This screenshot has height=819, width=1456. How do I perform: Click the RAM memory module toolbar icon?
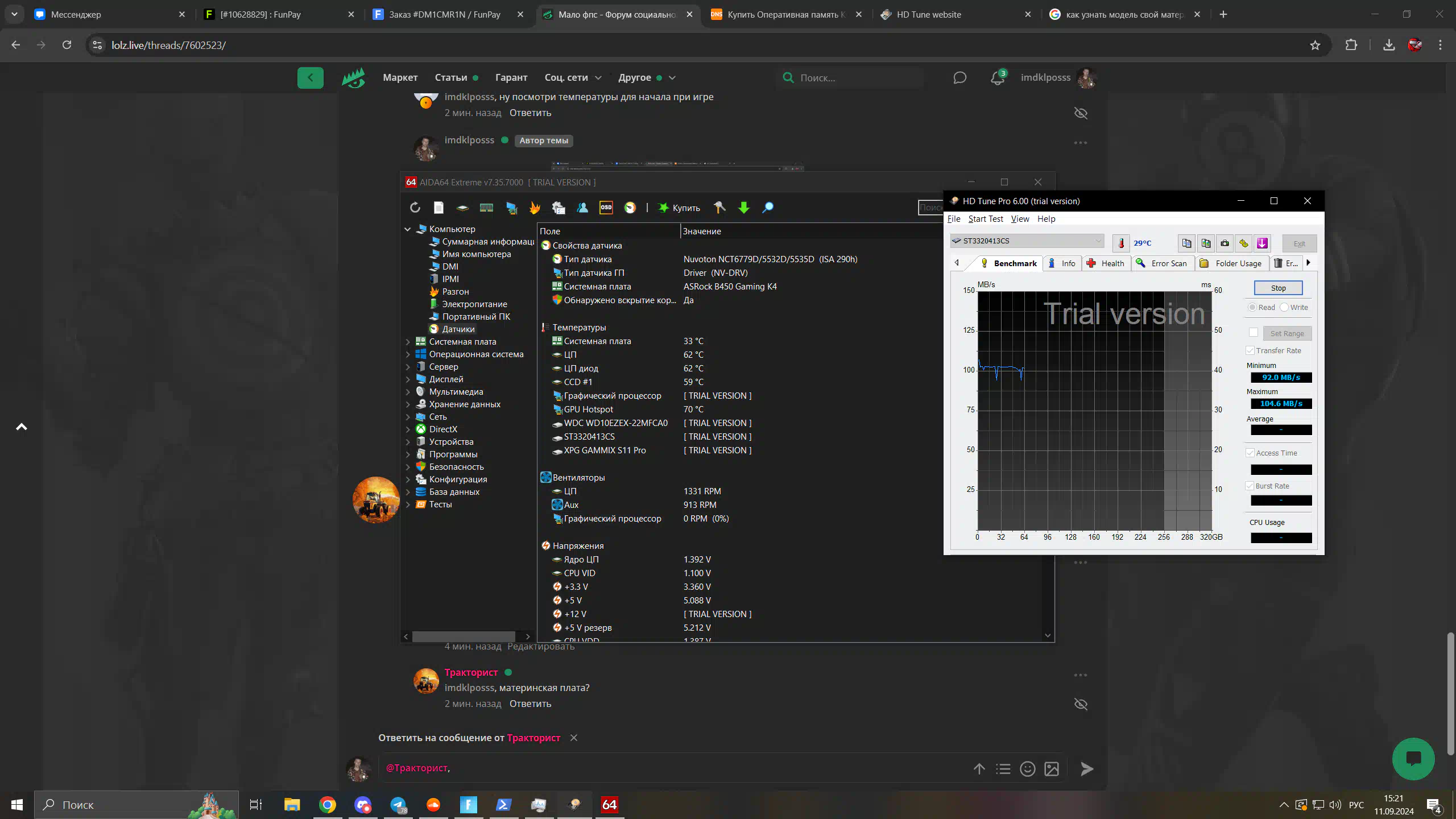click(486, 208)
